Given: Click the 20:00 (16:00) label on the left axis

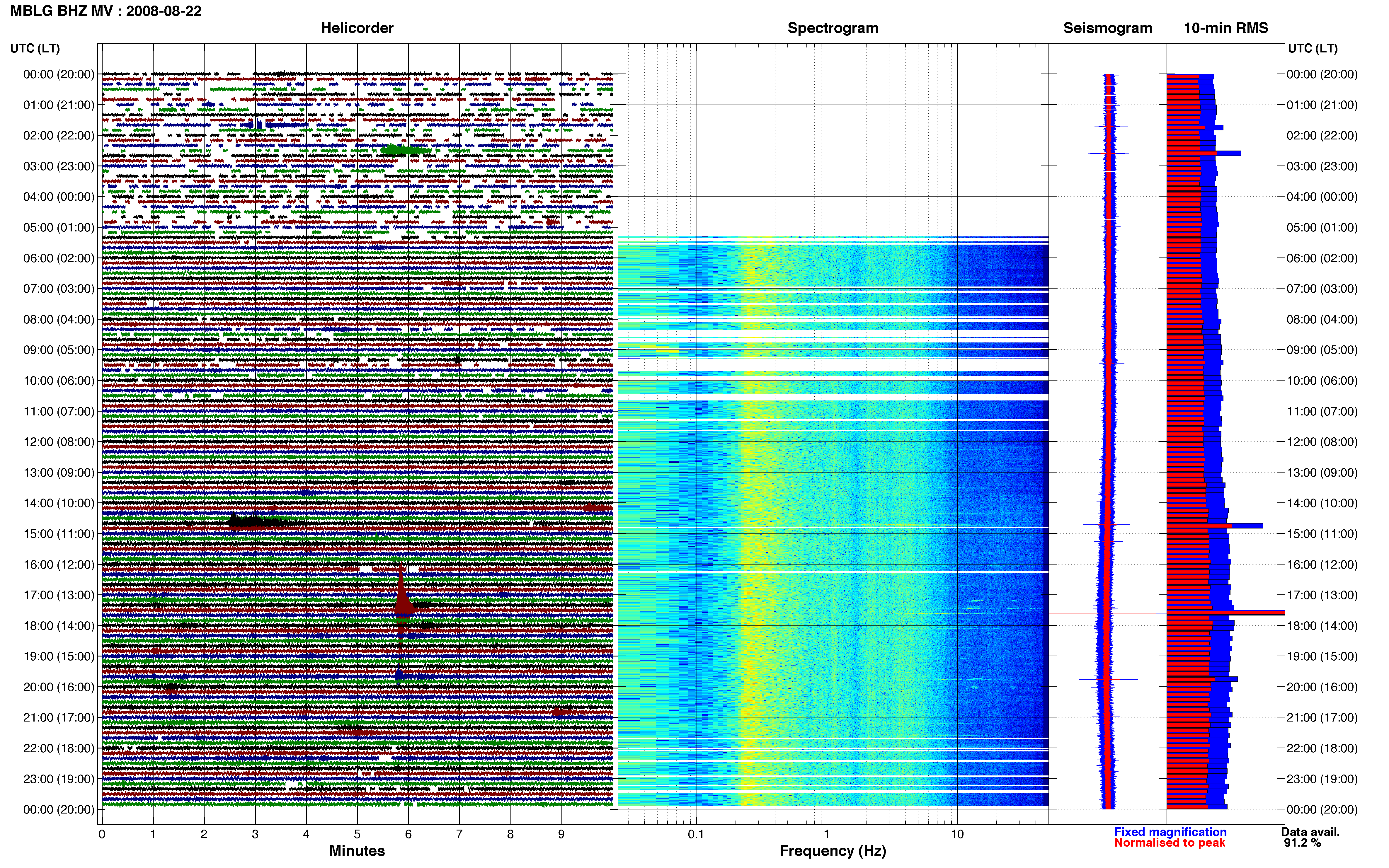Looking at the screenshot, I should click(x=59, y=687).
